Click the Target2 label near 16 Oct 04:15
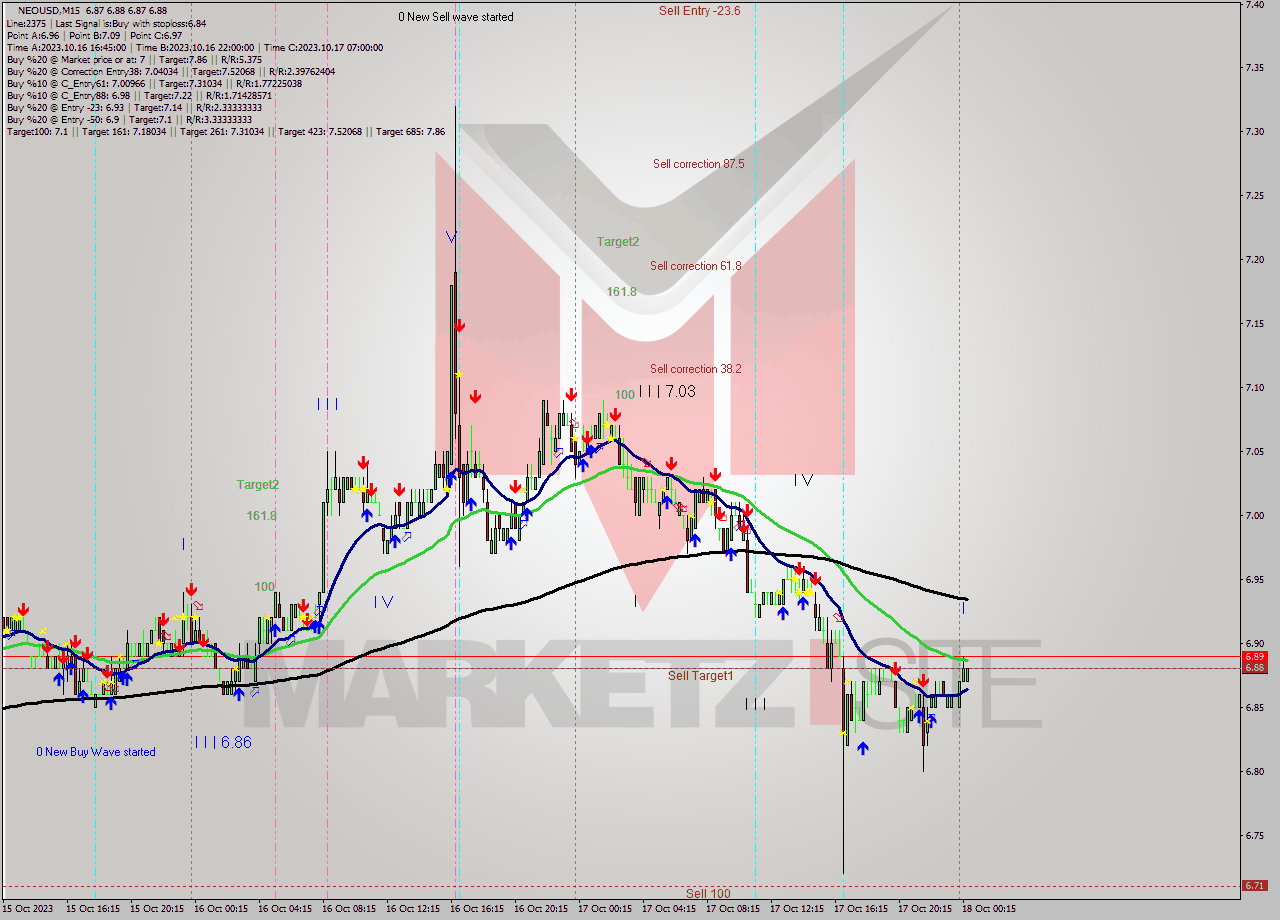 [x=258, y=485]
